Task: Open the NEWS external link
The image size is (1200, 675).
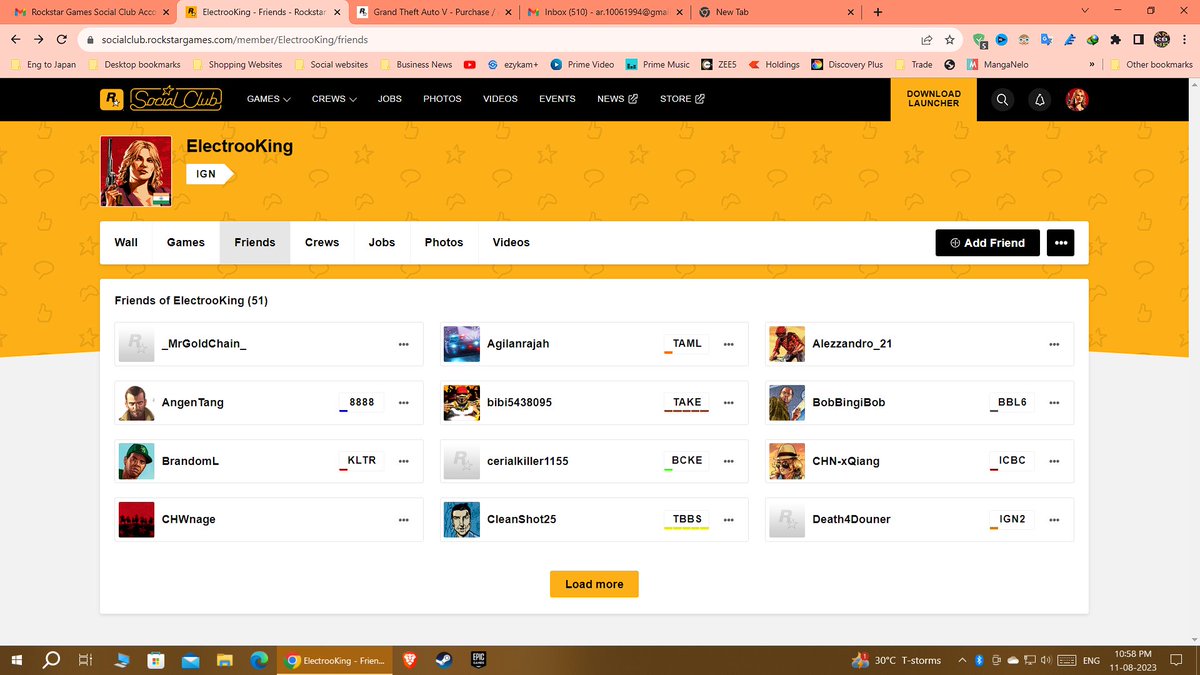Action: (x=617, y=99)
